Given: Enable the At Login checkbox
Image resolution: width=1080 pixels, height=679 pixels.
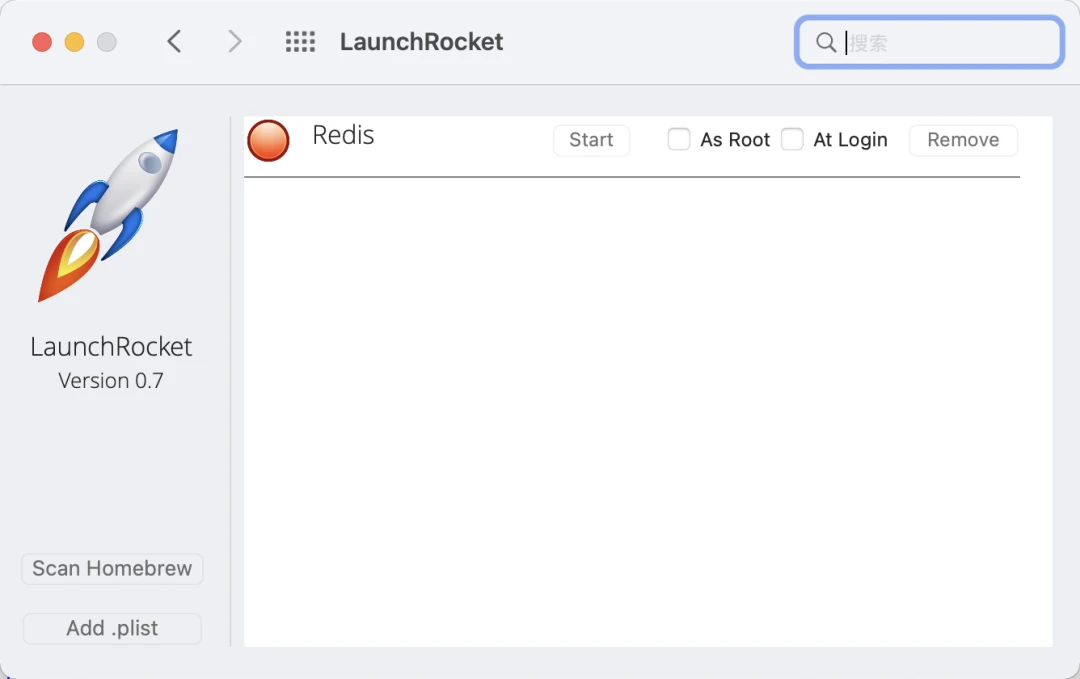Looking at the screenshot, I should (x=792, y=140).
